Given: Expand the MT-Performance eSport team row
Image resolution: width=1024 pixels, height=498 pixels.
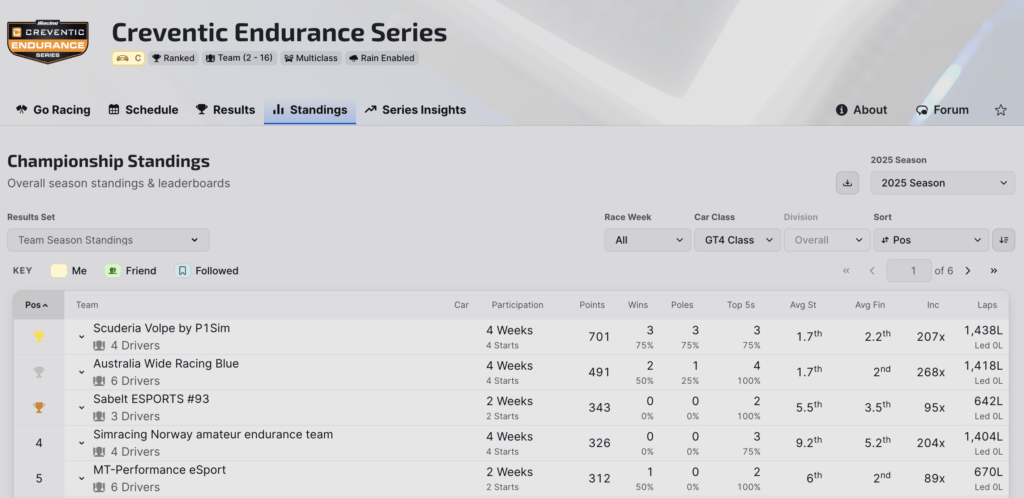Looking at the screenshot, I should pos(82,479).
